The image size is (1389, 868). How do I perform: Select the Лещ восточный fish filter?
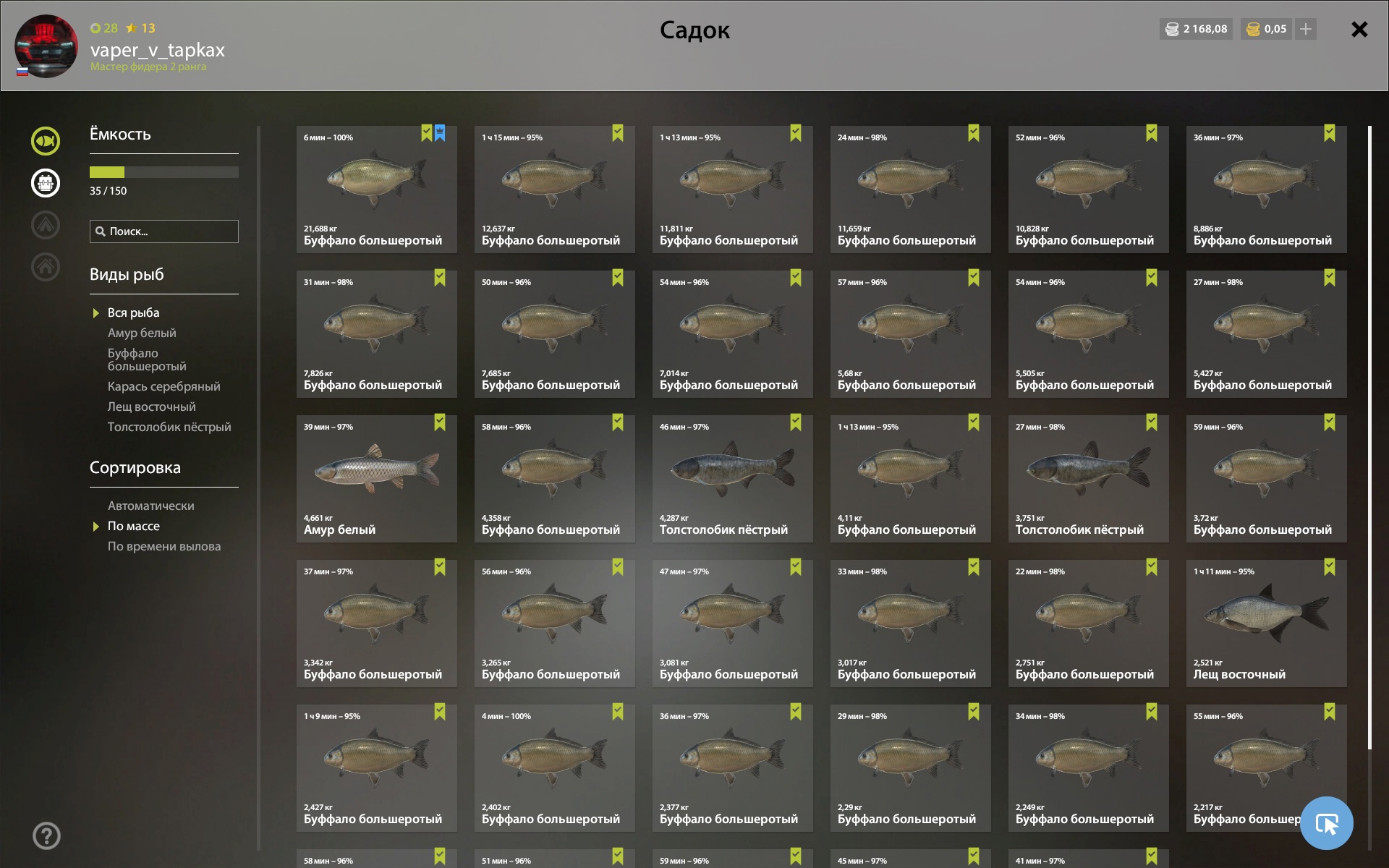click(x=152, y=407)
